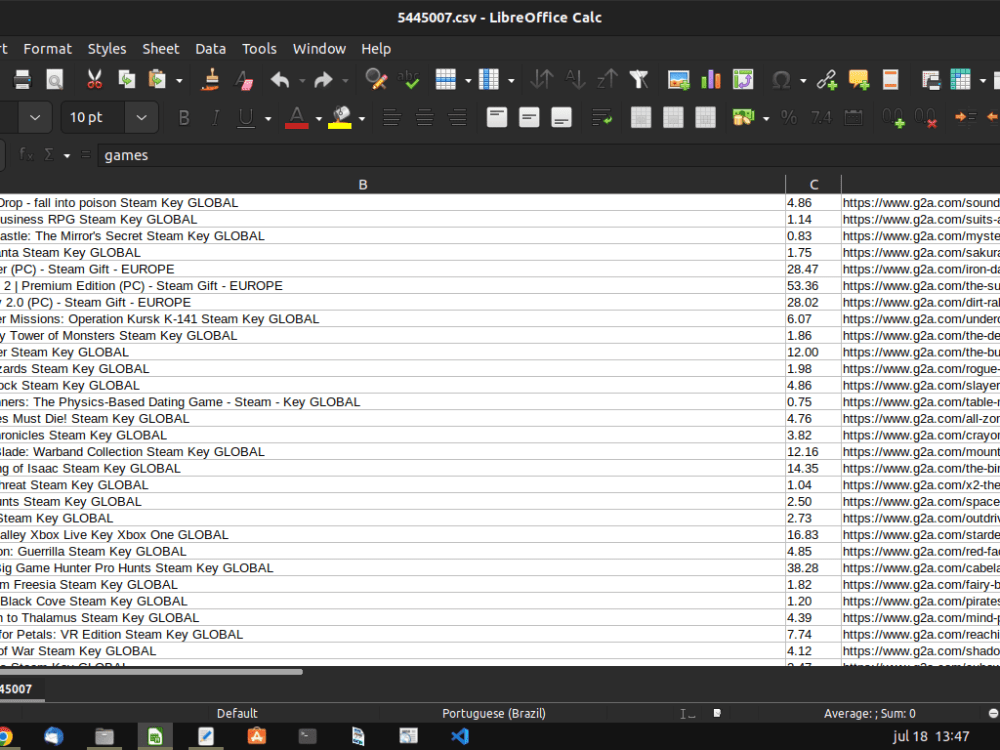Click the Sort icon
Screen dimensions: 1000x750
pos(541,80)
